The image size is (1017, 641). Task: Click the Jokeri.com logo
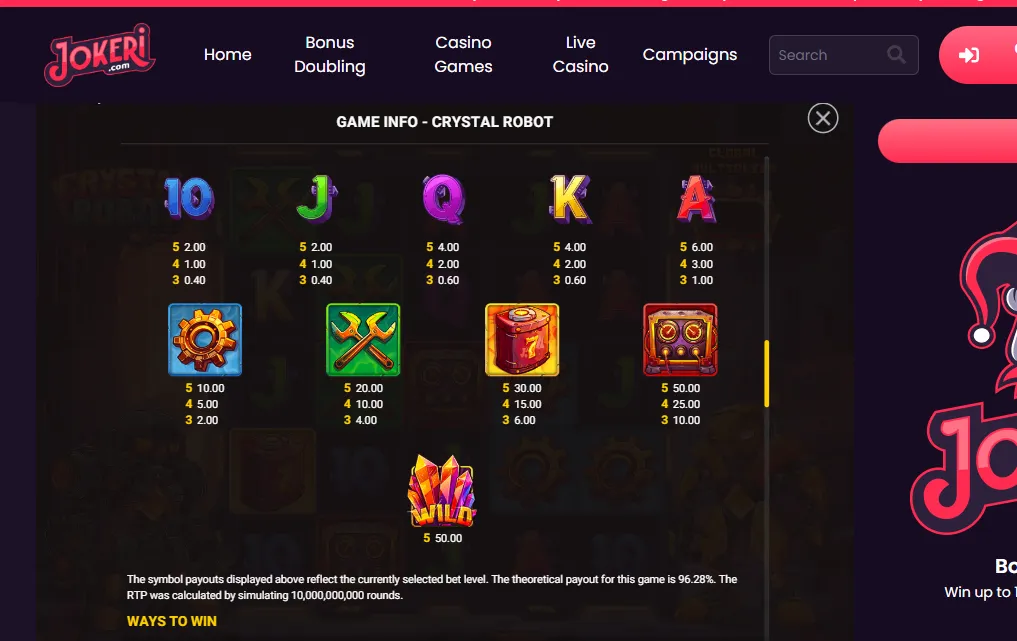pyautogui.click(x=100, y=54)
